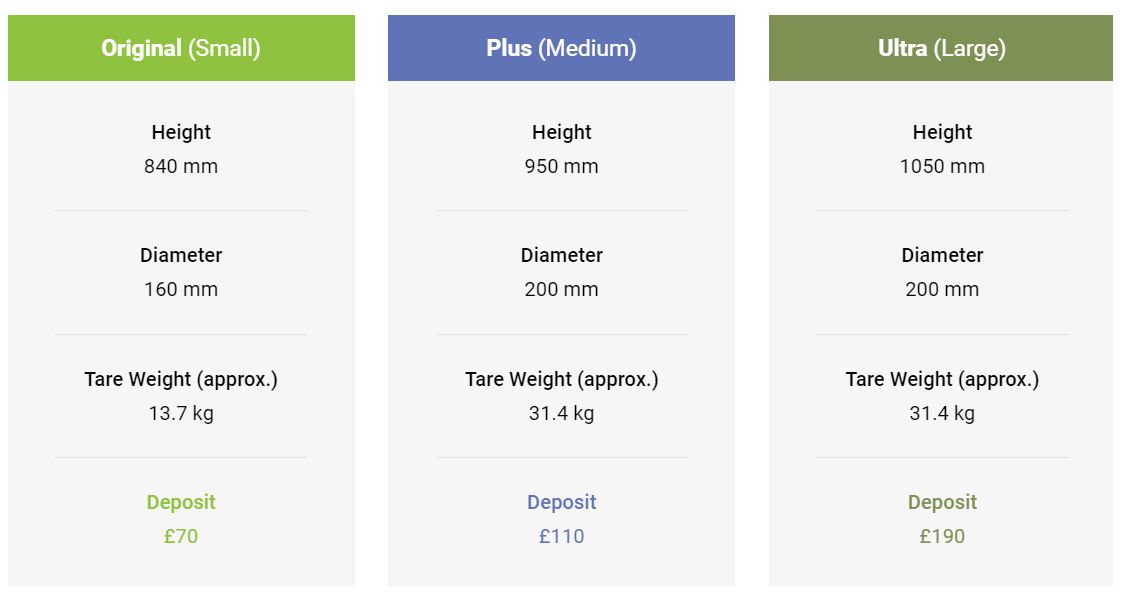Click the blue Deposit link in Plus column

(561, 502)
